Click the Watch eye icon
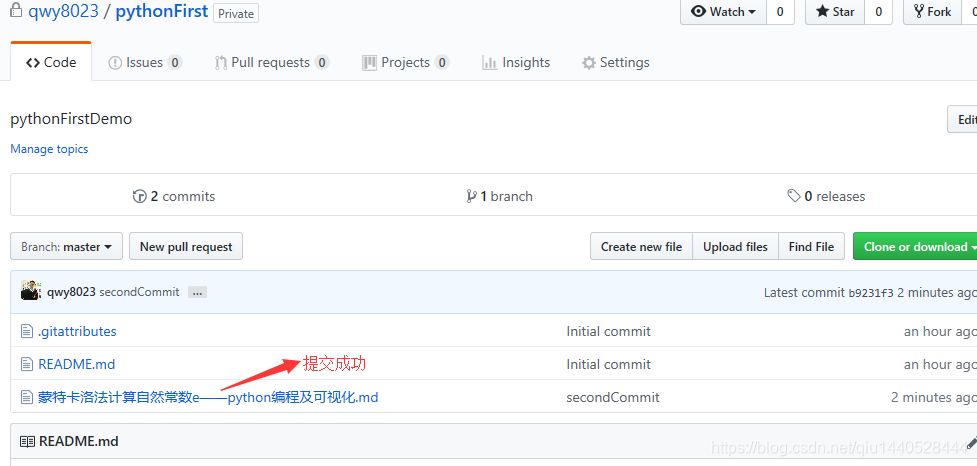Viewport: 977px width, 466px height. pos(699,11)
